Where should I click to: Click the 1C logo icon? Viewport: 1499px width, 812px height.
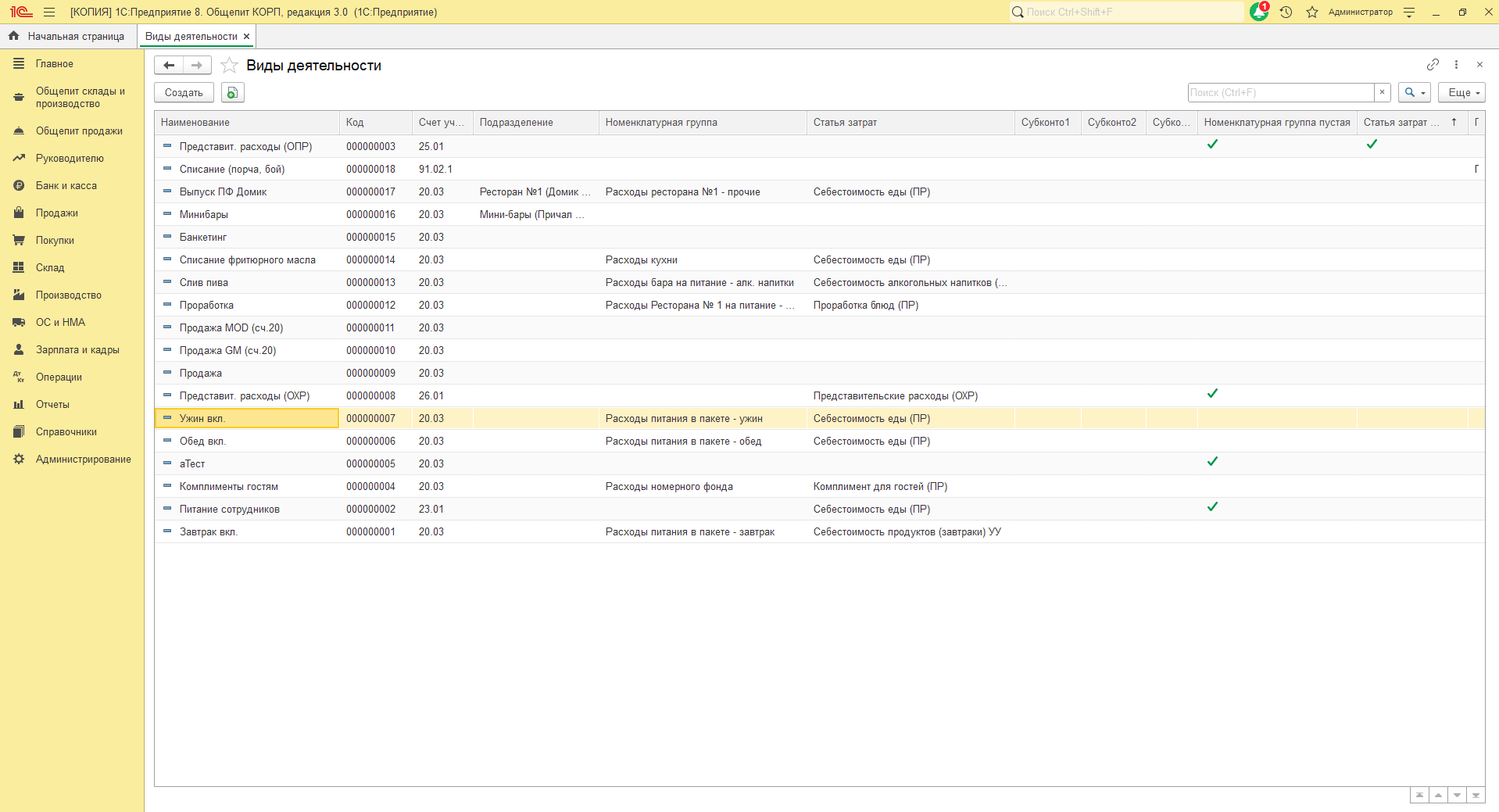(21, 12)
